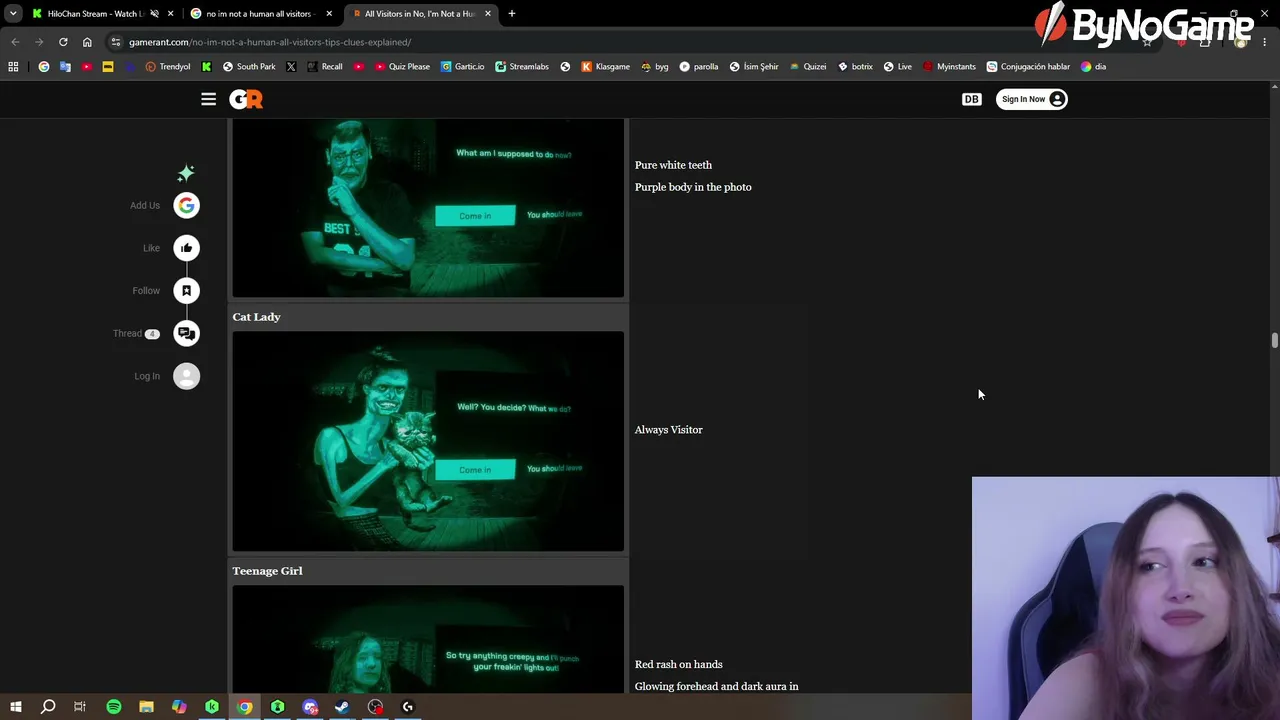1280x720 pixels.
Task: Open the hamburger menu next to the GR logo
Action: [208, 99]
